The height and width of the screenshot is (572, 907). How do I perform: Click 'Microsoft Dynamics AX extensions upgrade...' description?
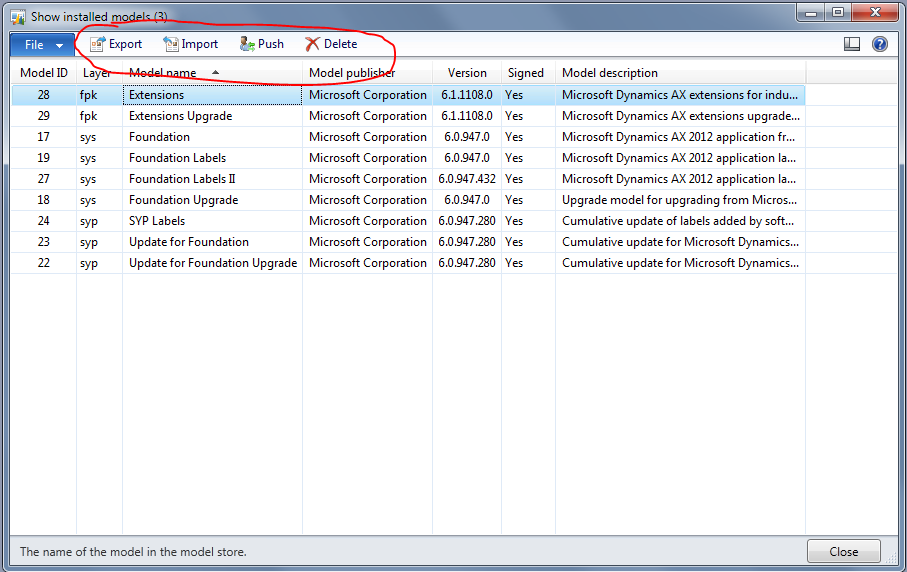pyautogui.click(x=680, y=116)
